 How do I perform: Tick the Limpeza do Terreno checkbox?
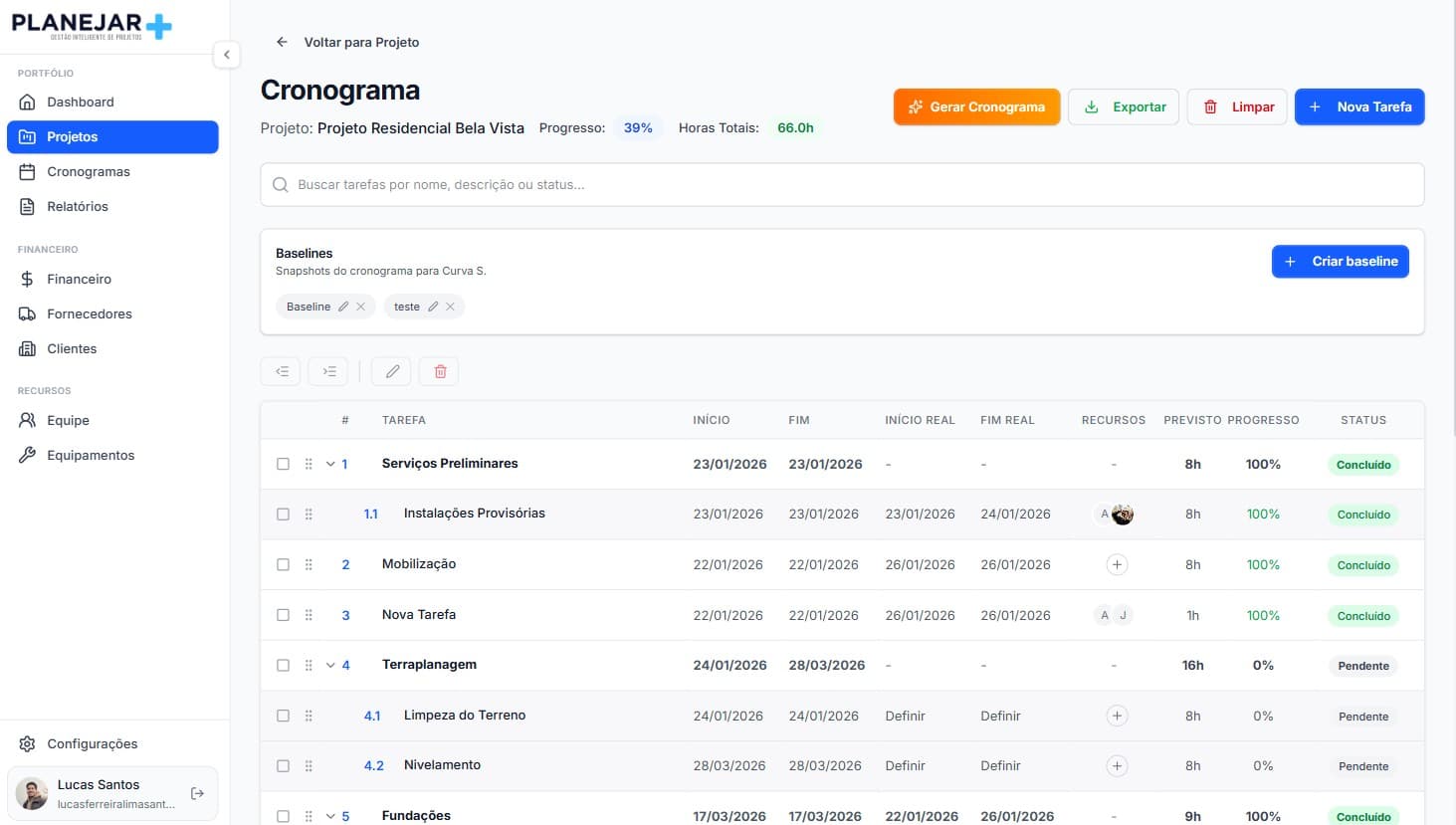[x=283, y=716]
